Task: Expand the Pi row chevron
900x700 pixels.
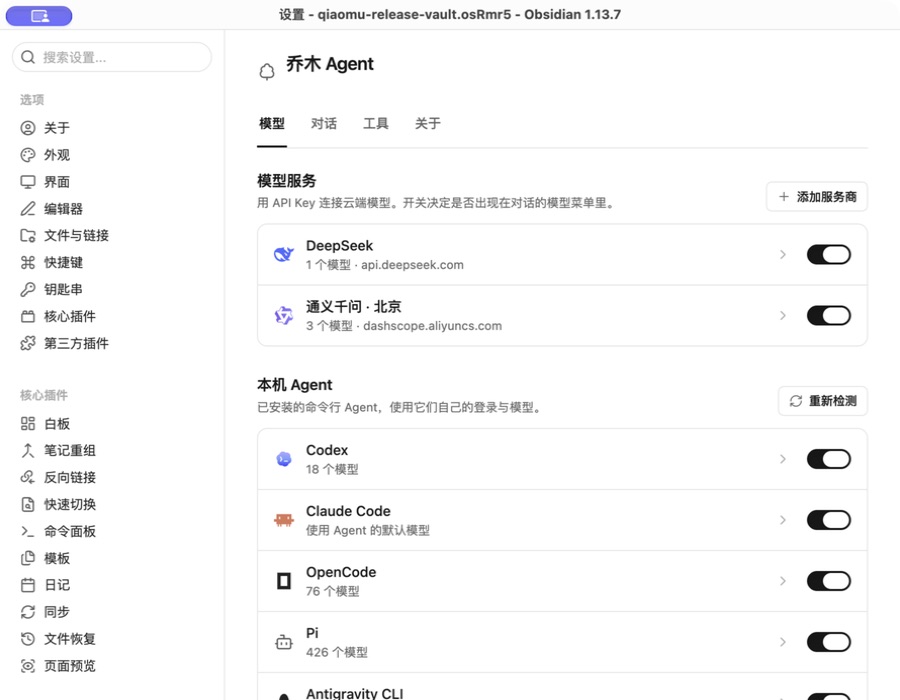Action: coord(783,642)
